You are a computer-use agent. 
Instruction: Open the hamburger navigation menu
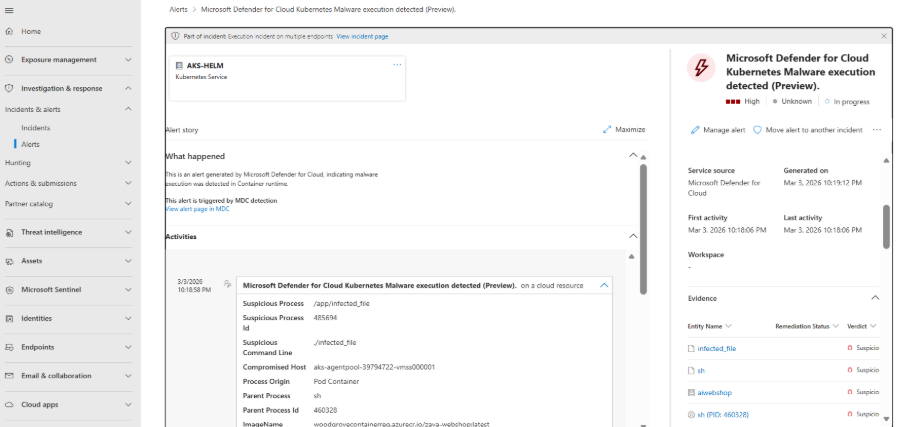(9, 11)
